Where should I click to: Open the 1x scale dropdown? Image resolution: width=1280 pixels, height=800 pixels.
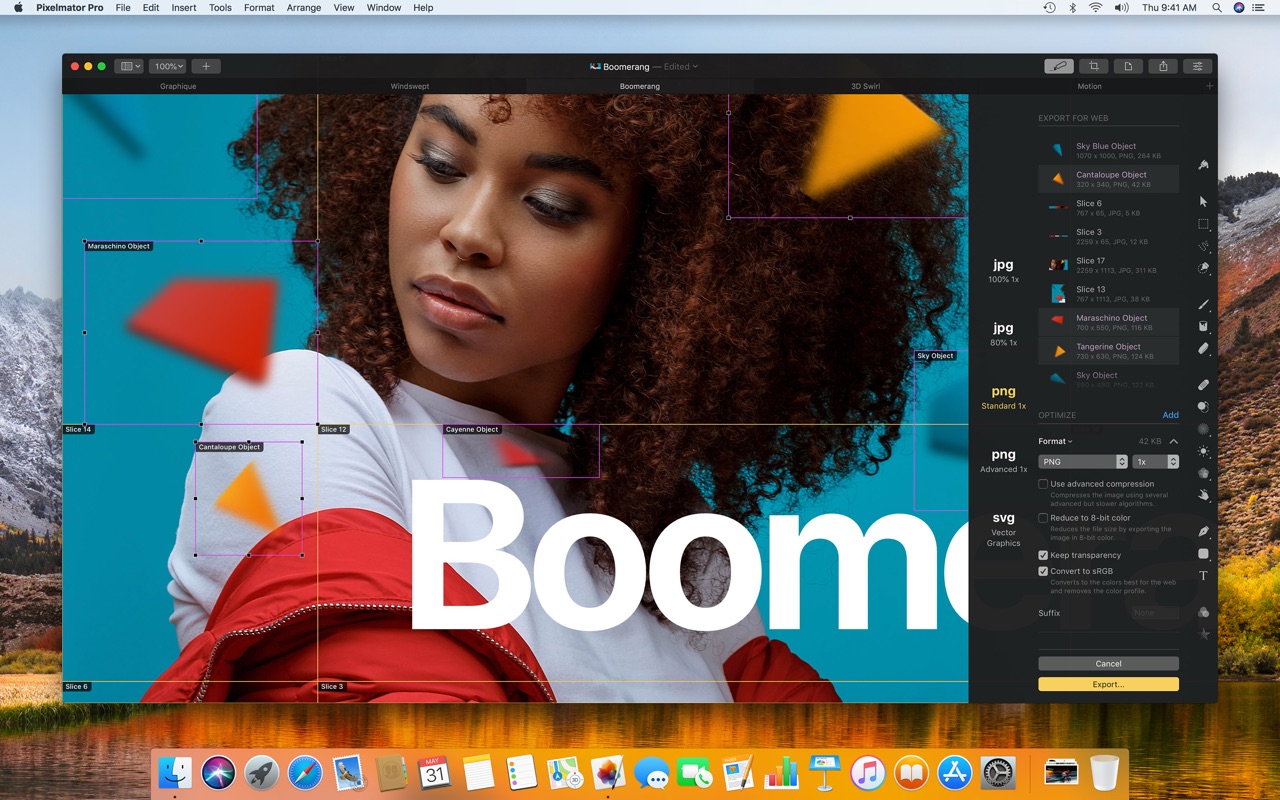[1156, 462]
